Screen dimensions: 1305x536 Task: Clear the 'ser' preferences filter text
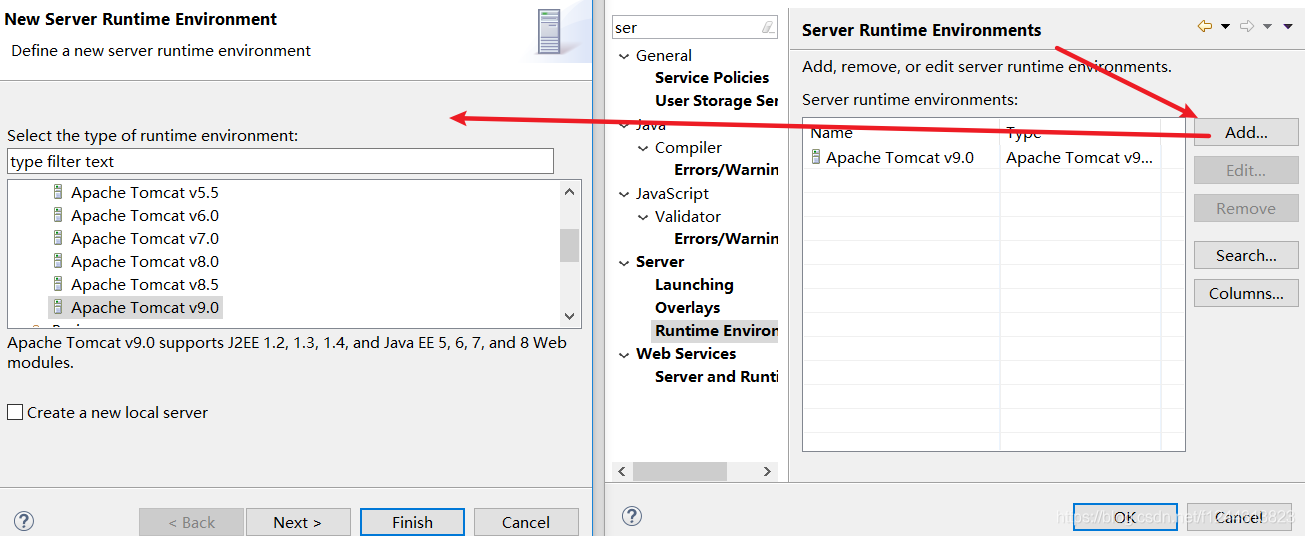[x=768, y=28]
